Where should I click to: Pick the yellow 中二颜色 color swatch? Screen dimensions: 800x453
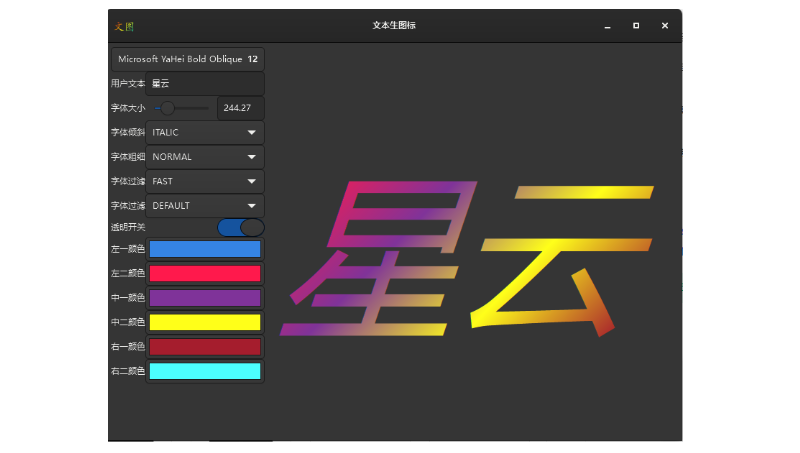[205, 322]
